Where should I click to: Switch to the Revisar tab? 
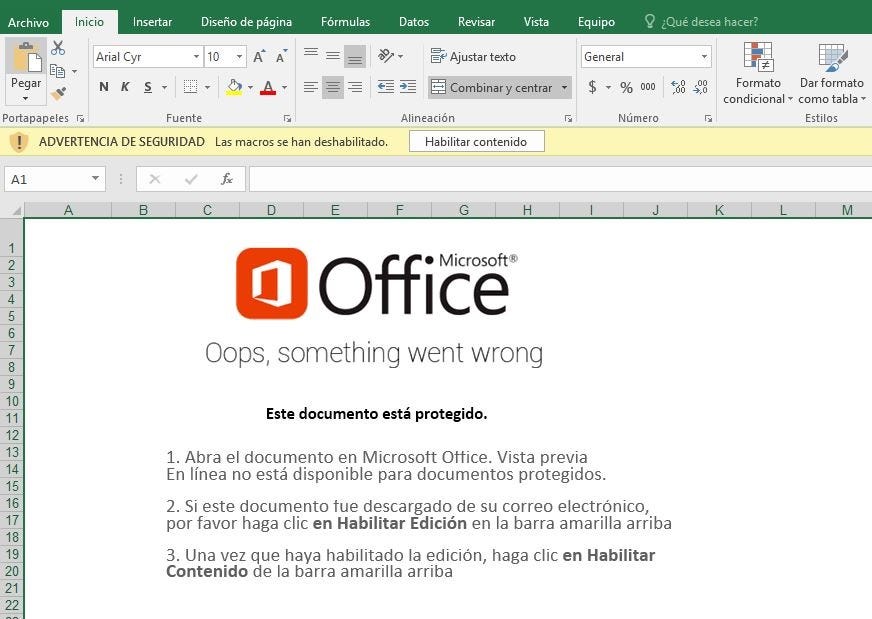coord(476,22)
